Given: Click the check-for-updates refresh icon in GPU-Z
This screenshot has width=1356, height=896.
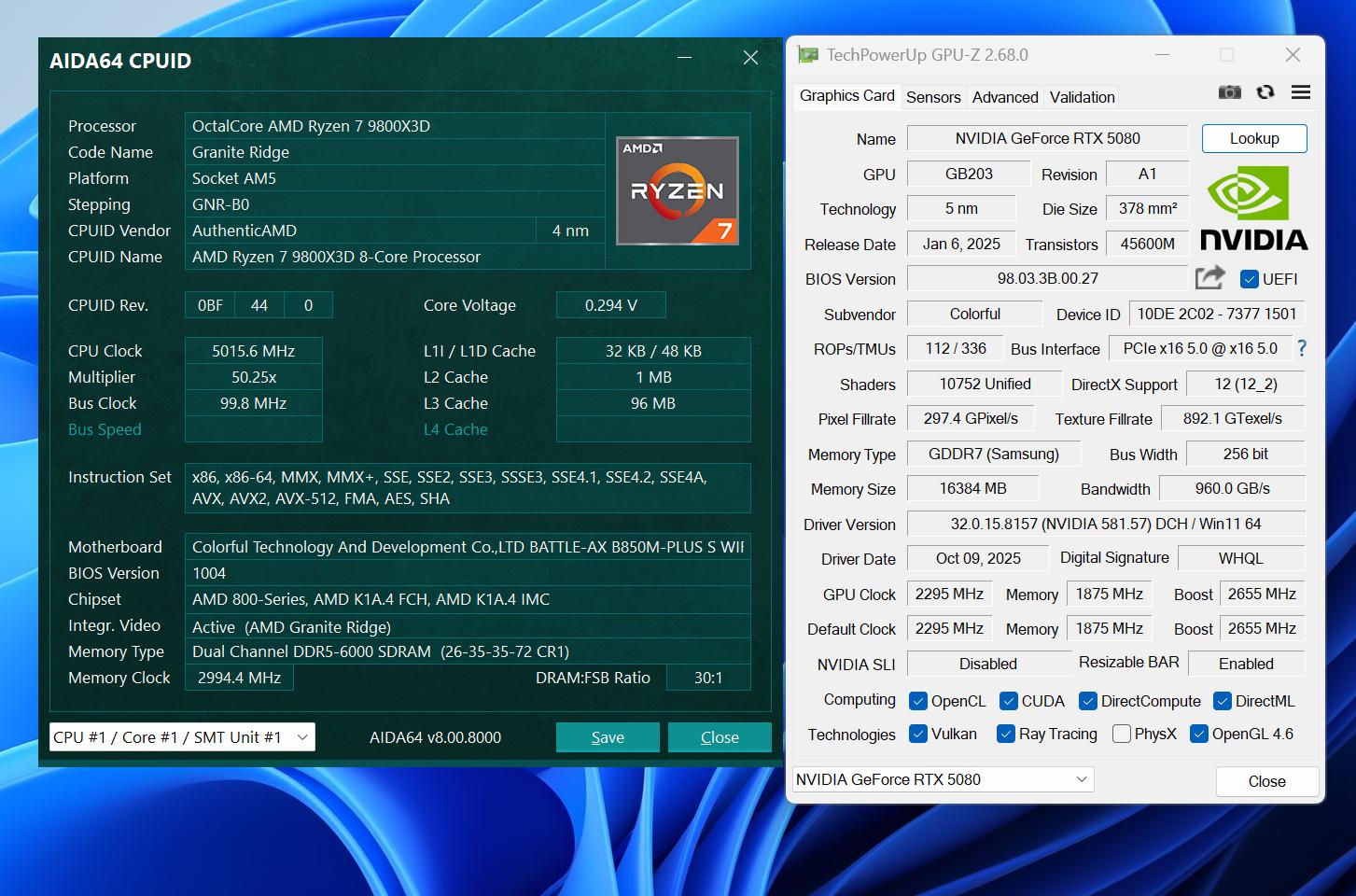Looking at the screenshot, I should [x=1265, y=92].
